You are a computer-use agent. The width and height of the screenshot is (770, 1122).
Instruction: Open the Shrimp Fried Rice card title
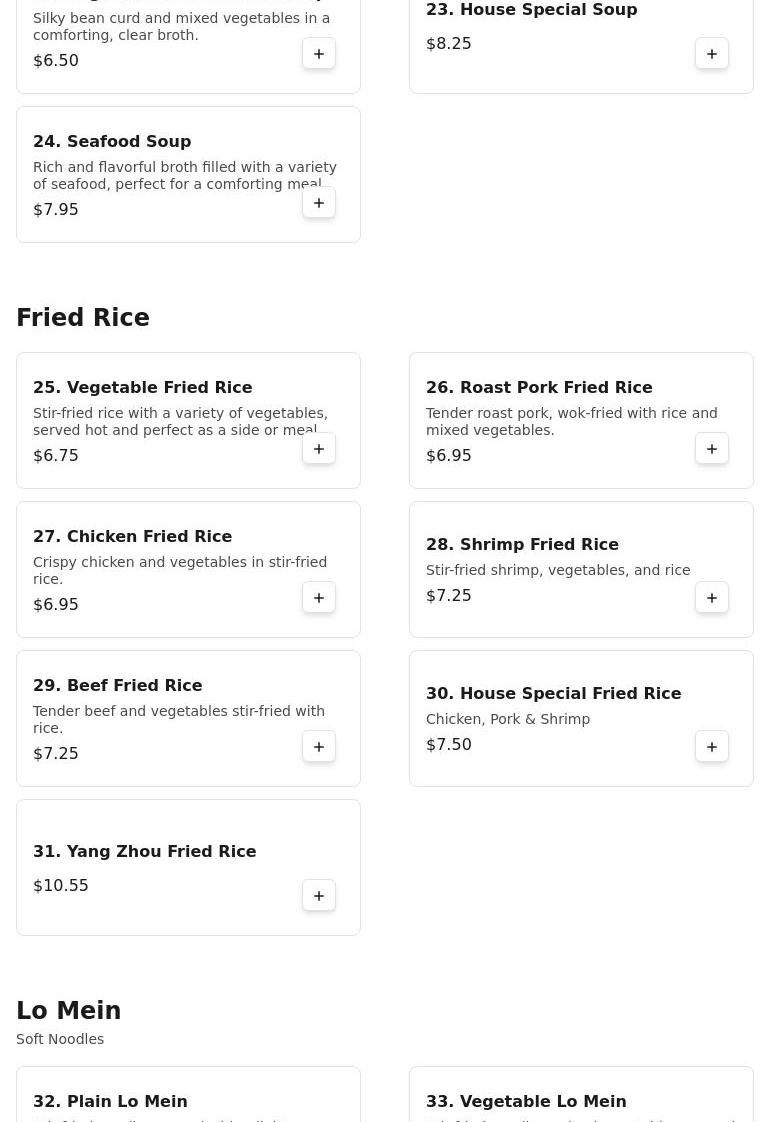coord(522,544)
